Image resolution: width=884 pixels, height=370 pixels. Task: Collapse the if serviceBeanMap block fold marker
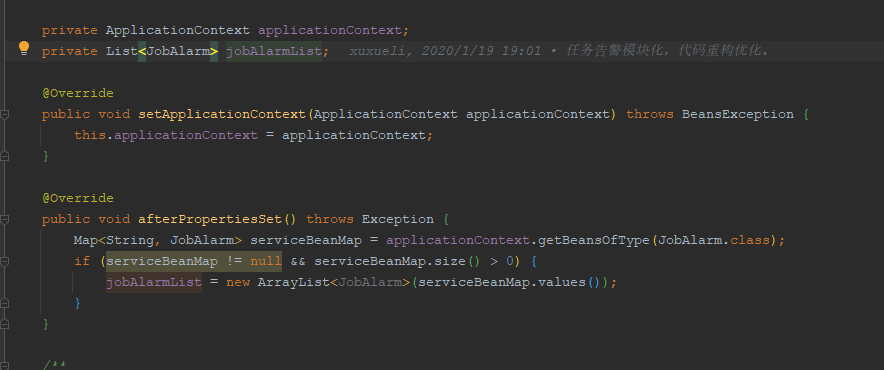click(5, 262)
